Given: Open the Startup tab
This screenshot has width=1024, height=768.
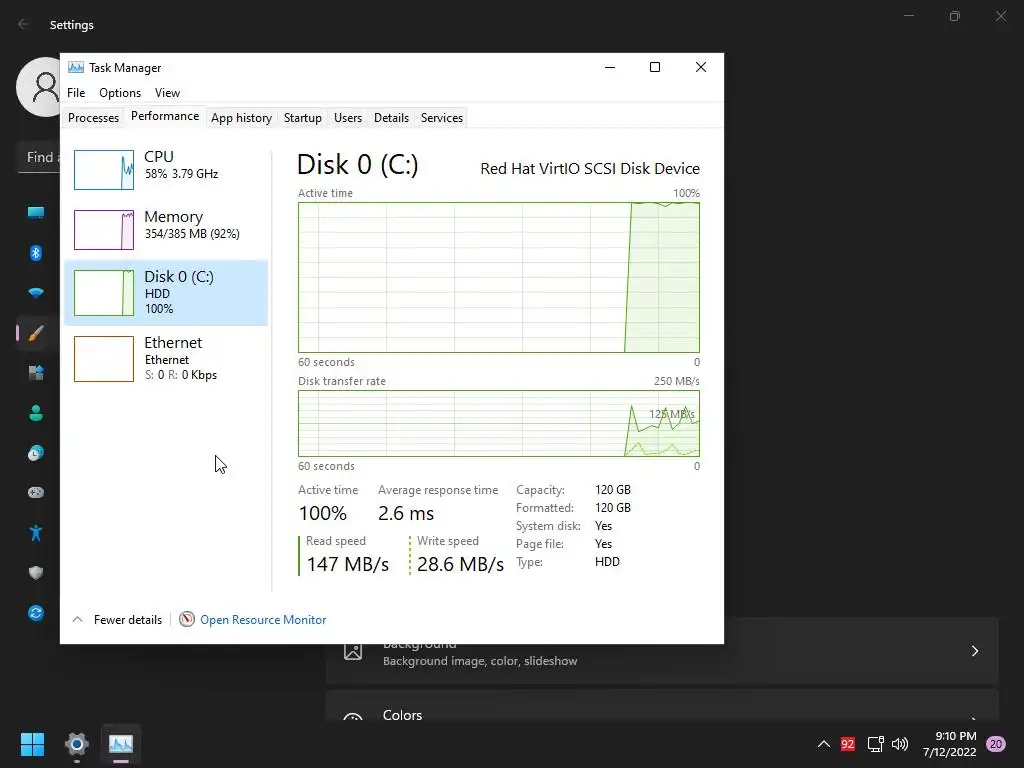Looking at the screenshot, I should coord(302,118).
